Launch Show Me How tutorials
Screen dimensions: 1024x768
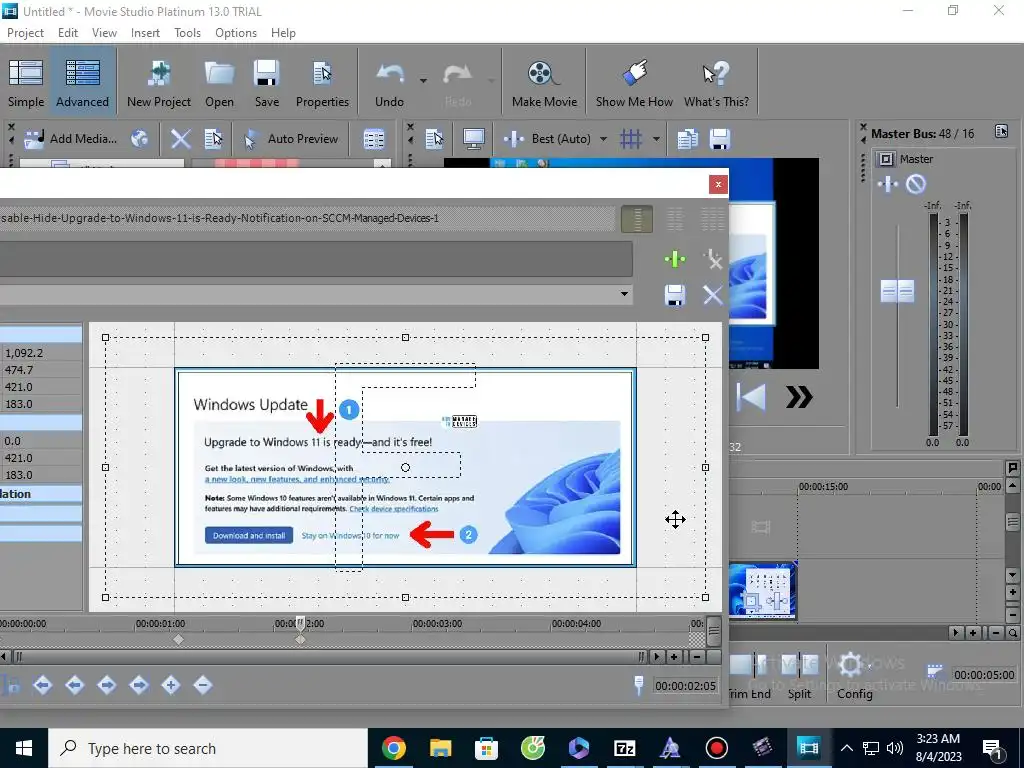634,82
